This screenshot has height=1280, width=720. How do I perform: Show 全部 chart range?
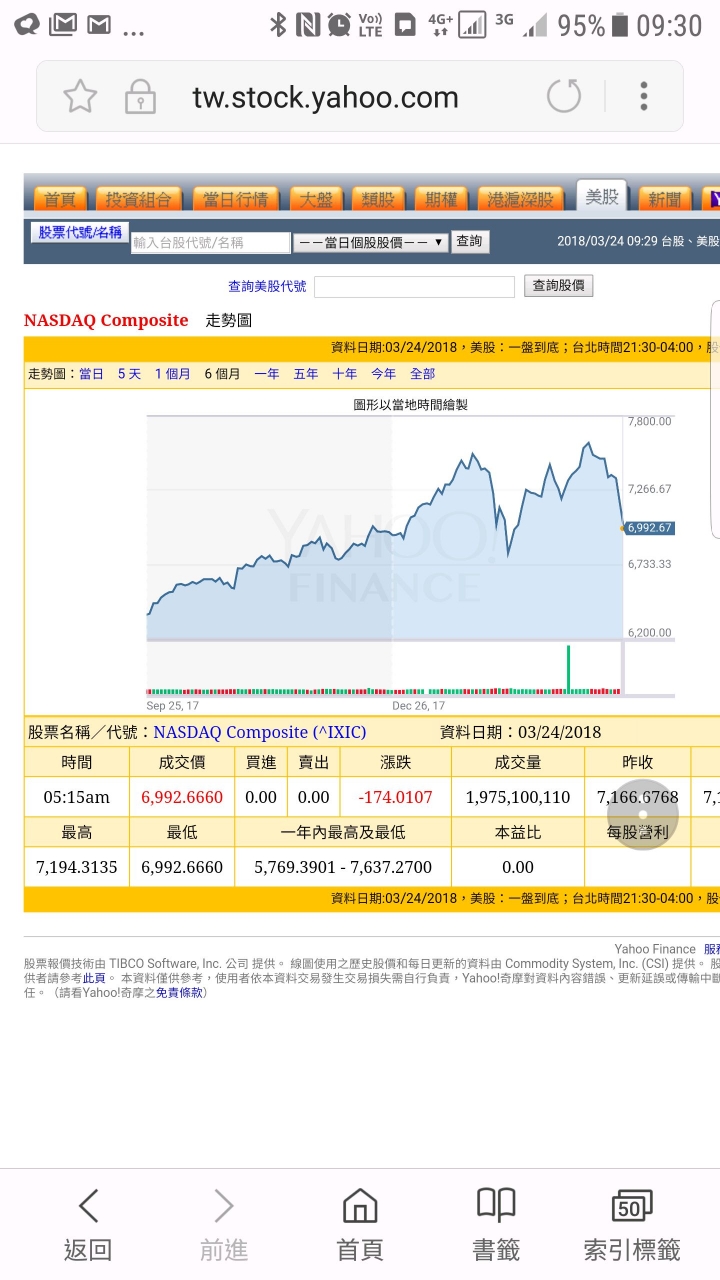(x=423, y=374)
